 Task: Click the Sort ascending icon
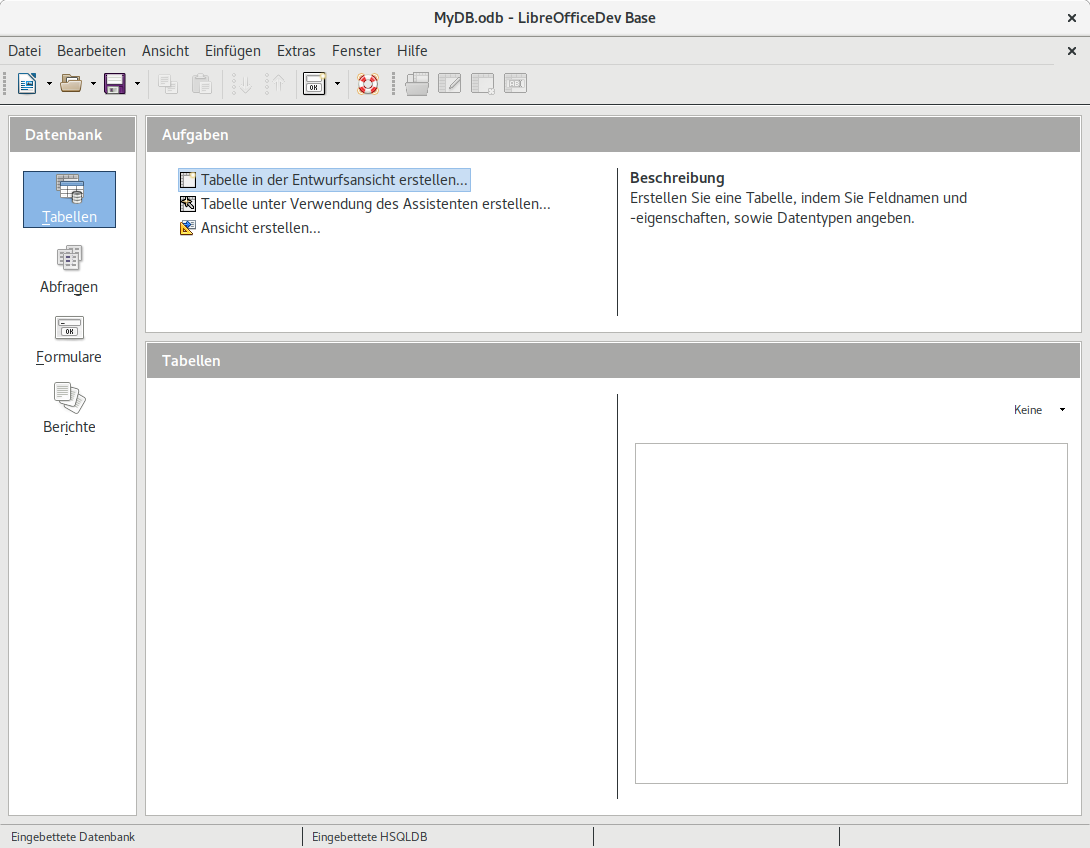[242, 84]
